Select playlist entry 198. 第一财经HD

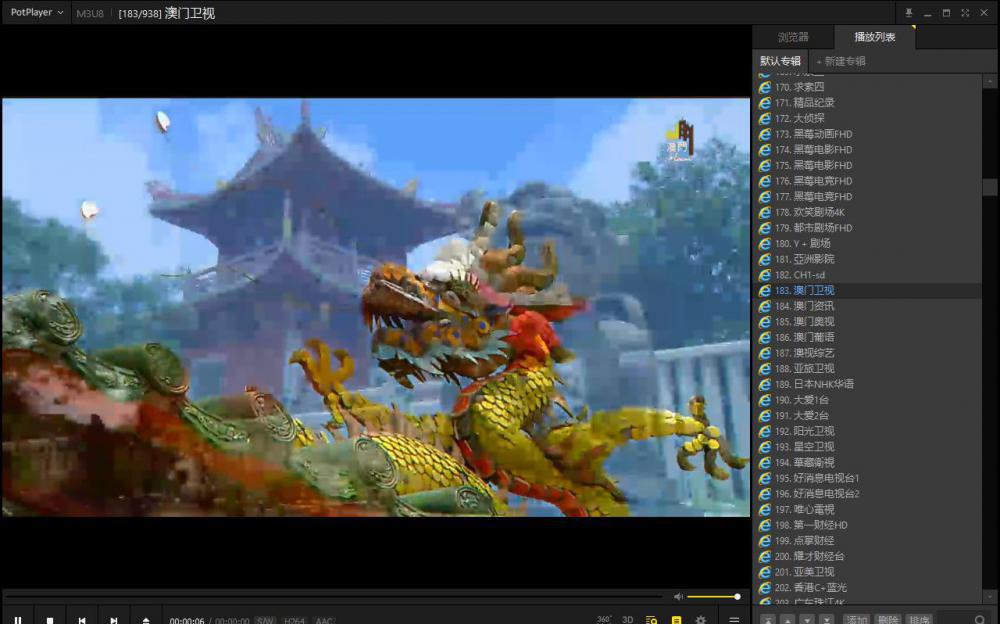point(869,524)
